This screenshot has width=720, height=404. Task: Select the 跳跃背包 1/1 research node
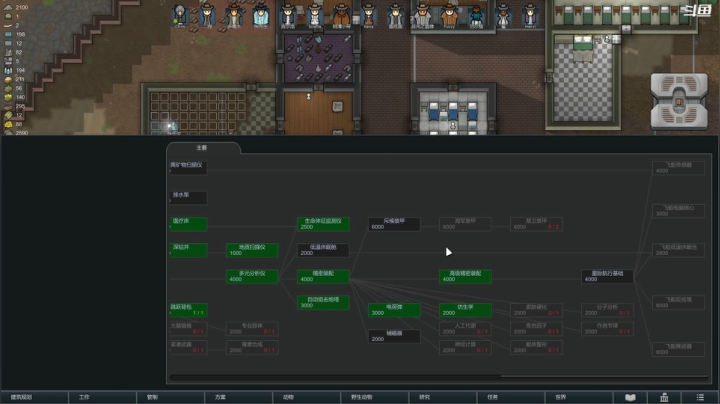188,310
